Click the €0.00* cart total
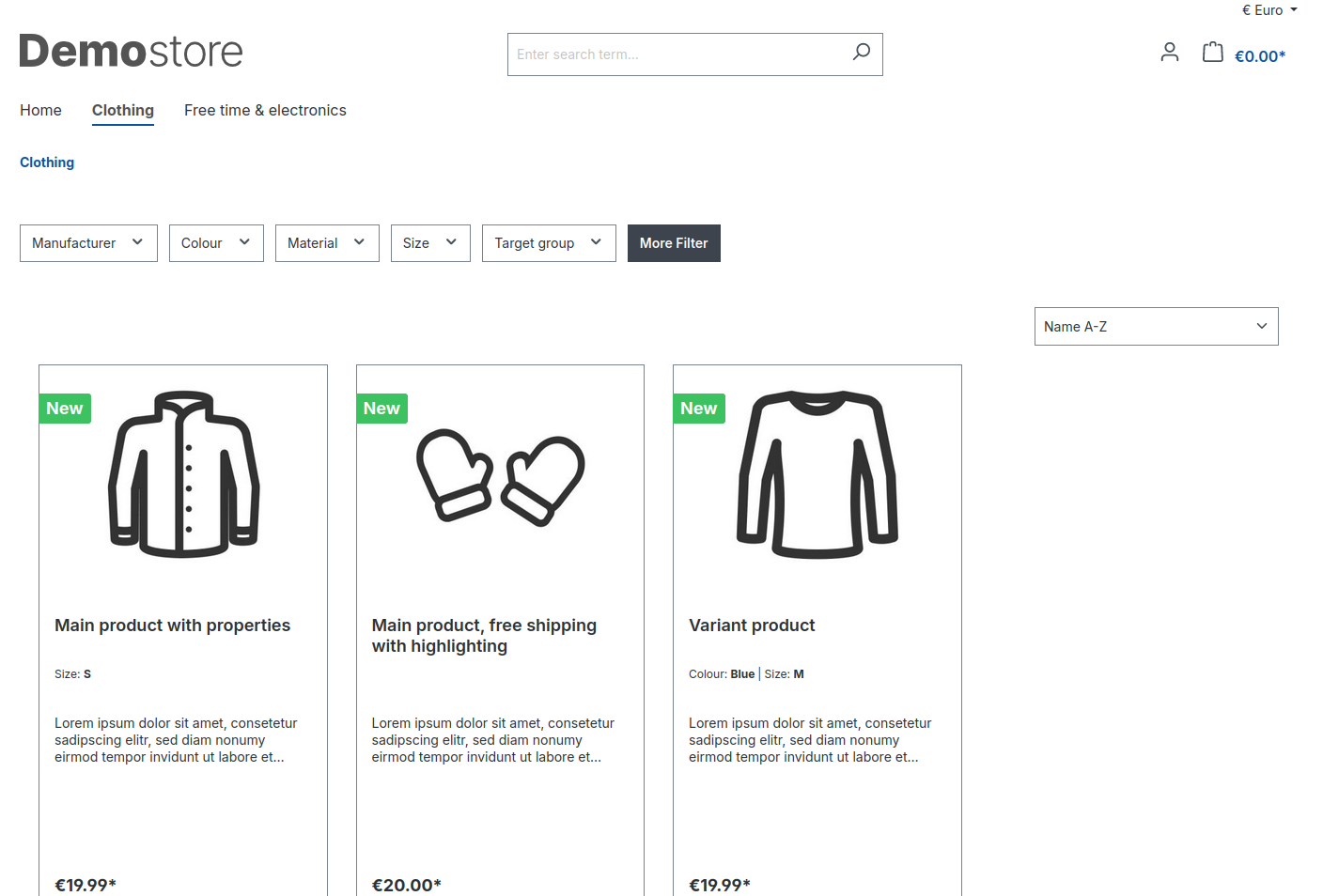Screen dimensions: 1323x896 (1260, 56)
